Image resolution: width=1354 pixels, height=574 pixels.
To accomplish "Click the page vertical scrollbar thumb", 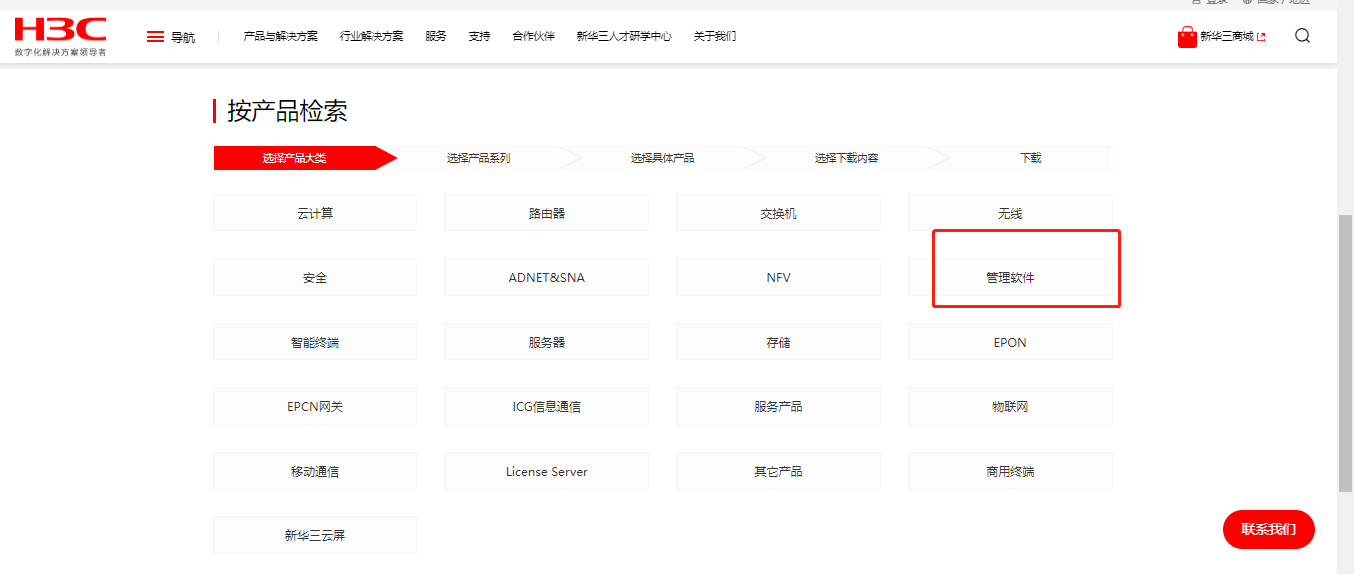I will (1345, 352).
